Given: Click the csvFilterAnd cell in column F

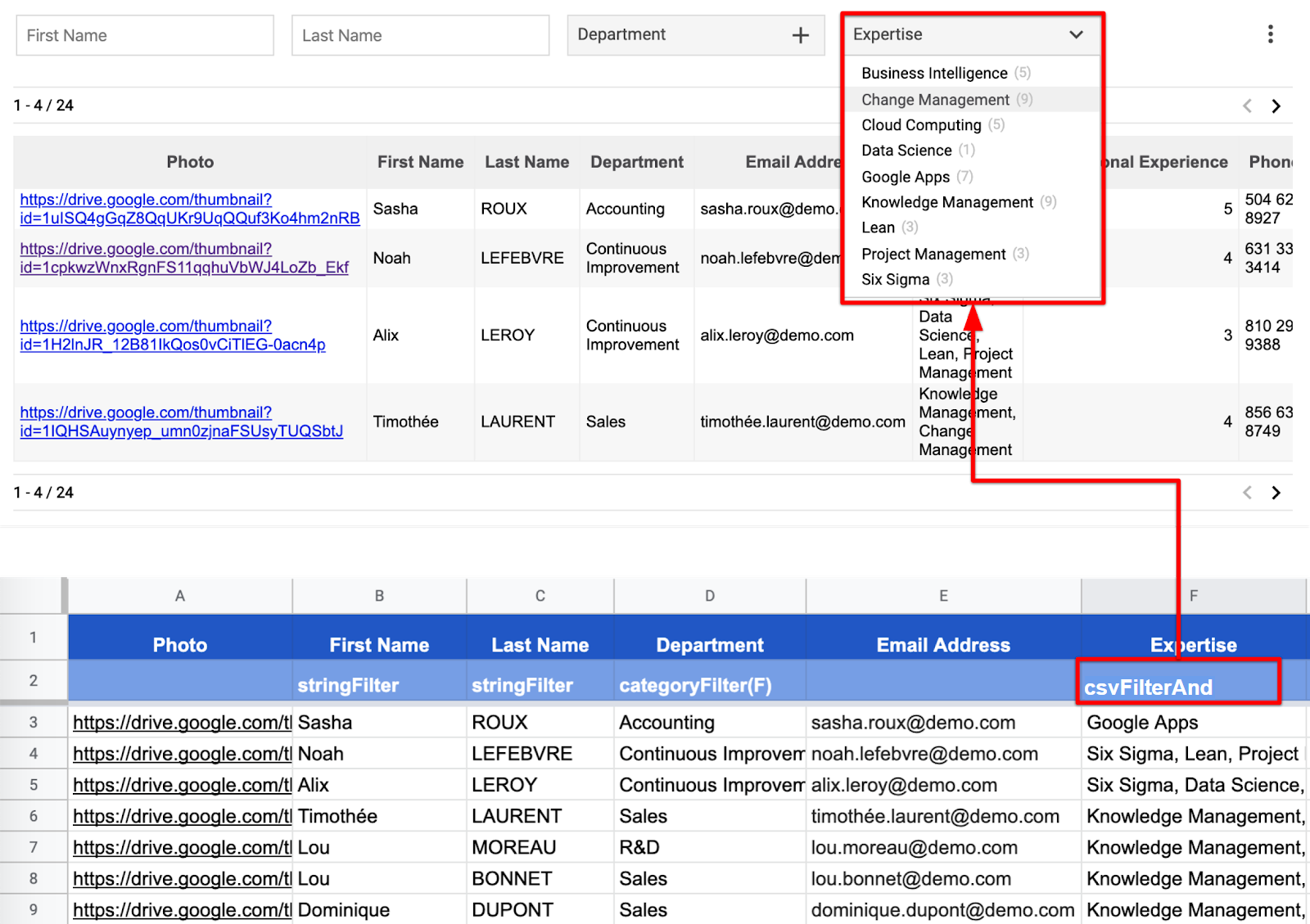Looking at the screenshot, I should point(1177,683).
